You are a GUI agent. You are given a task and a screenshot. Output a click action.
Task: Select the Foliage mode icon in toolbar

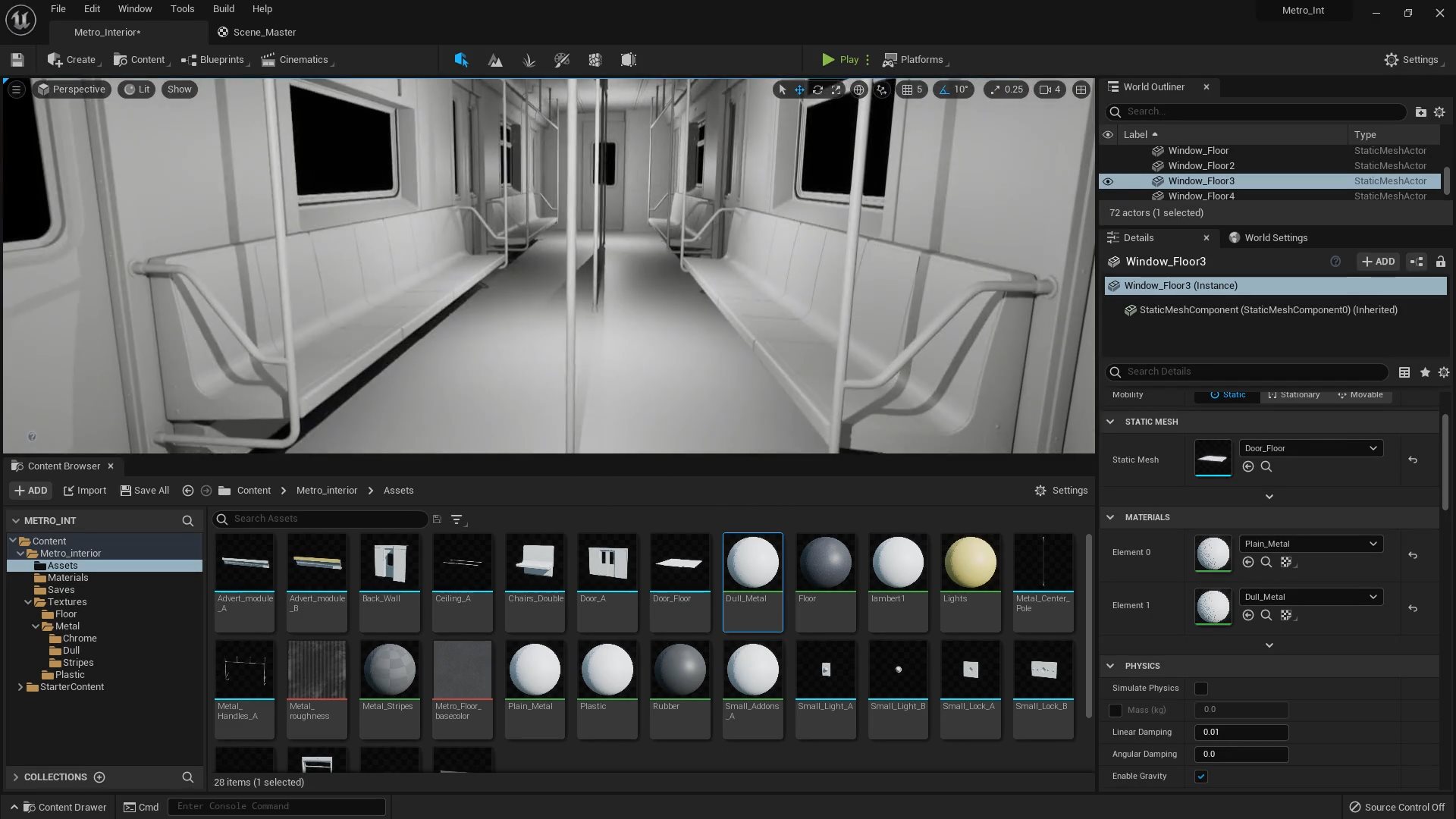[529, 60]
